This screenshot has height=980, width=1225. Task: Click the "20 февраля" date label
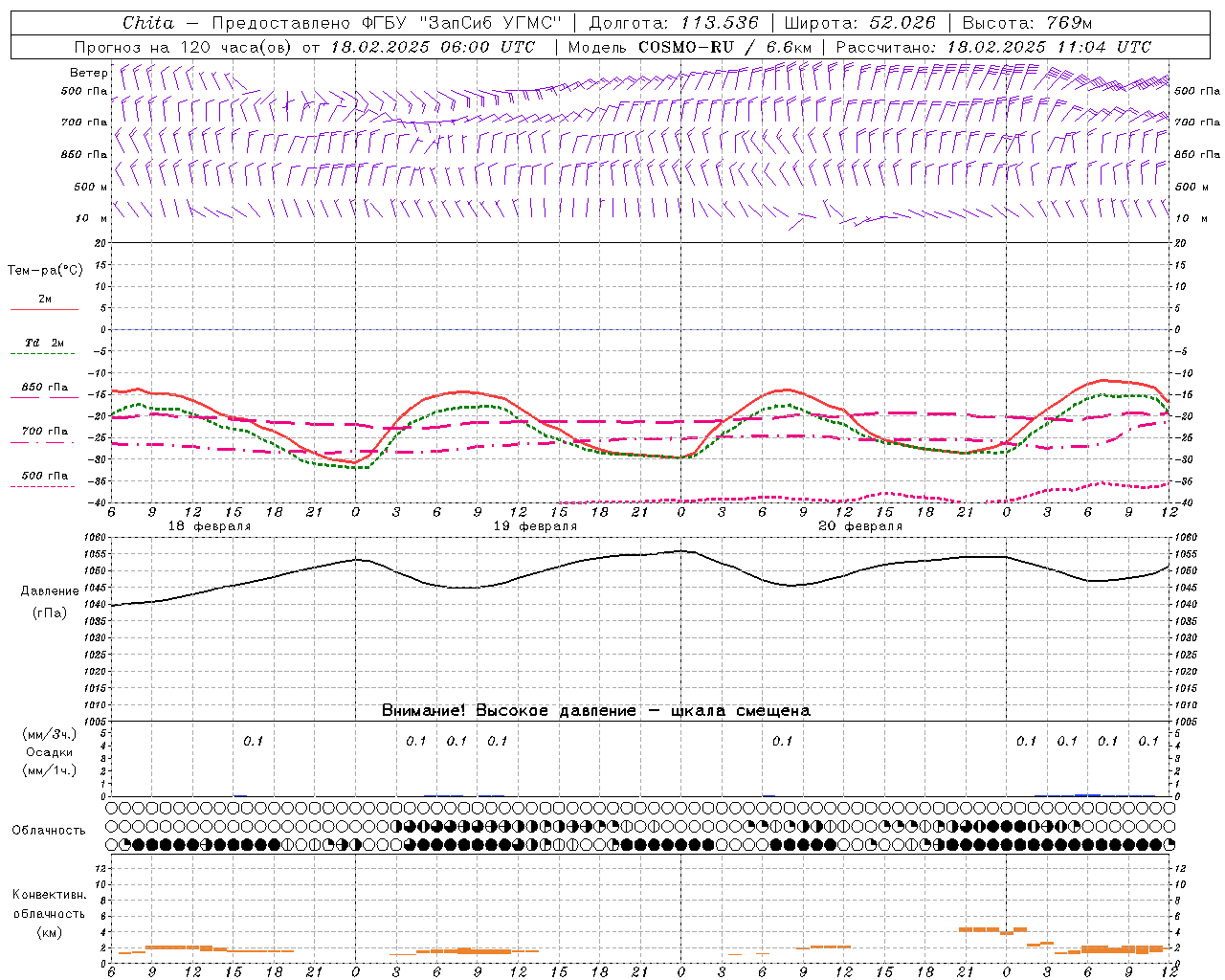(860, 526)
